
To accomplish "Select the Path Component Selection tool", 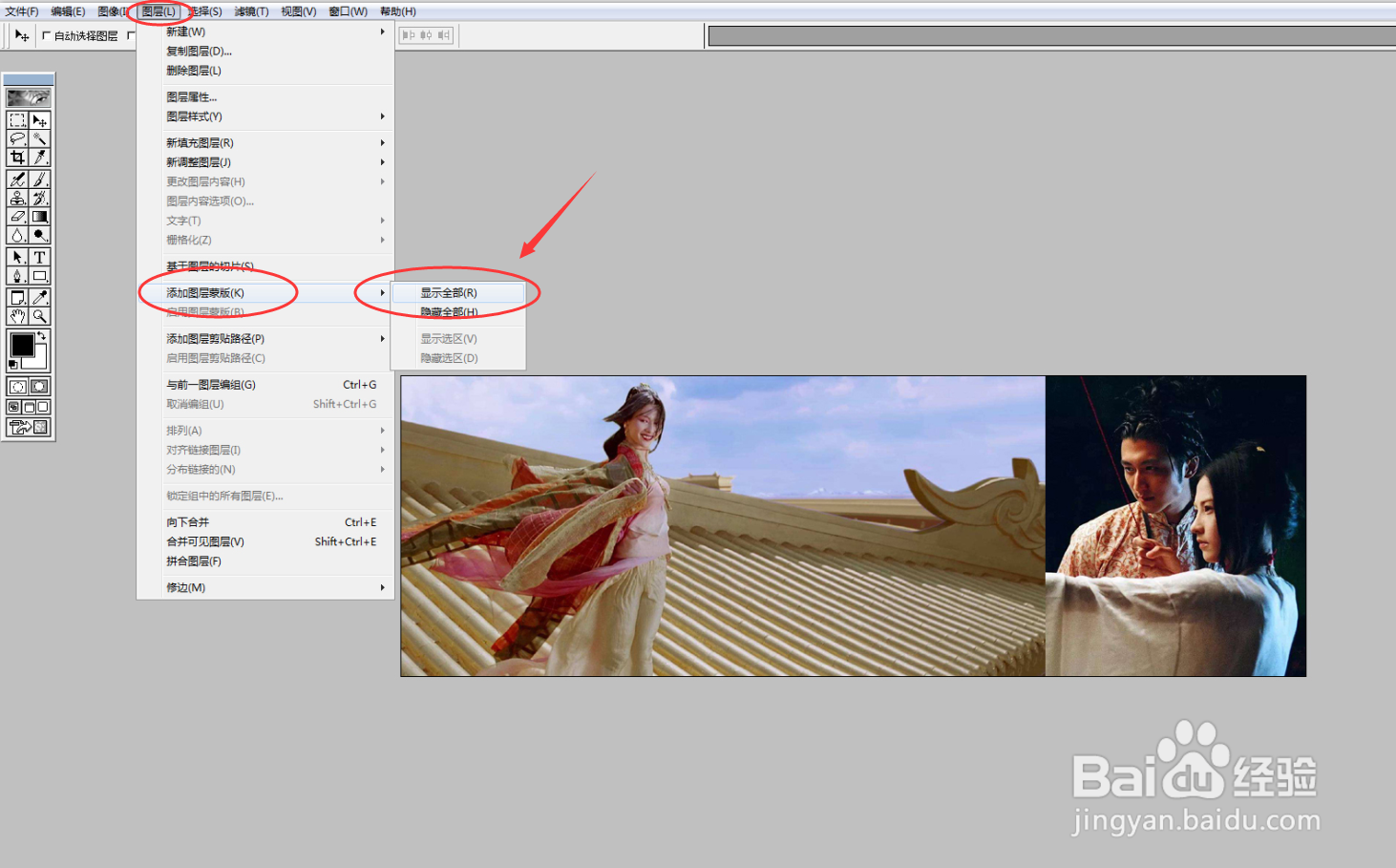I will [x=17, y=257].
